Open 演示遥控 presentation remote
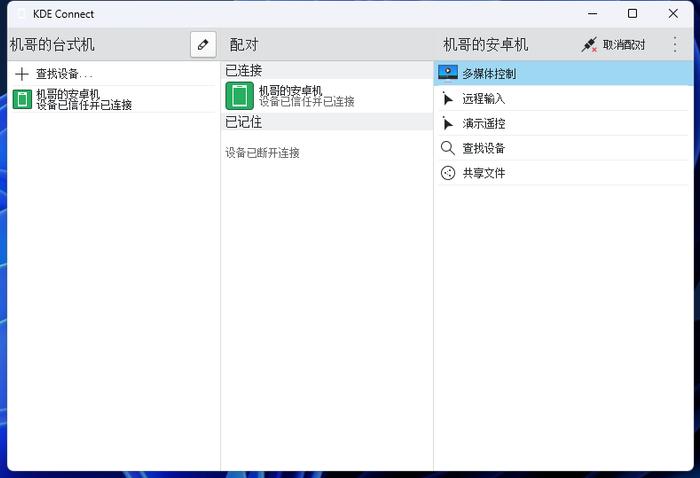 click(x=563, y=124)
